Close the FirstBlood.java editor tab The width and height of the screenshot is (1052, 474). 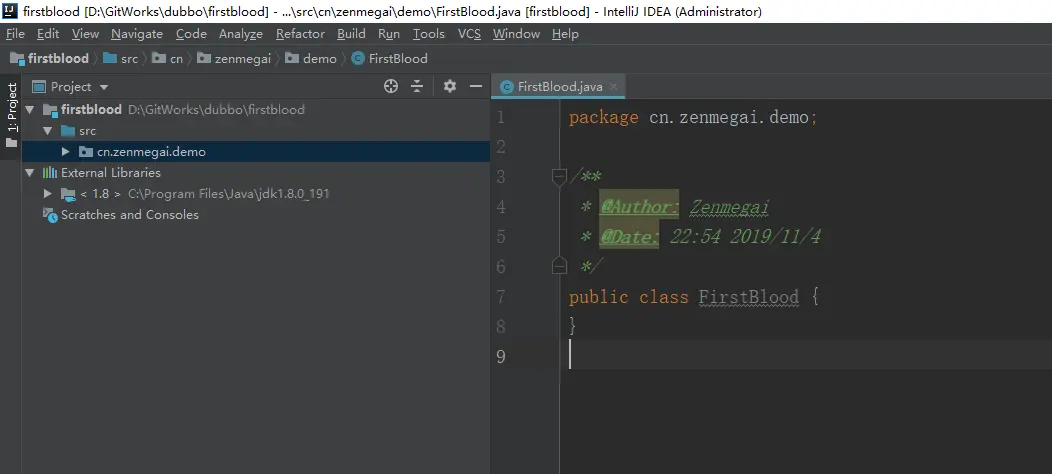click(x=613, y=86)
